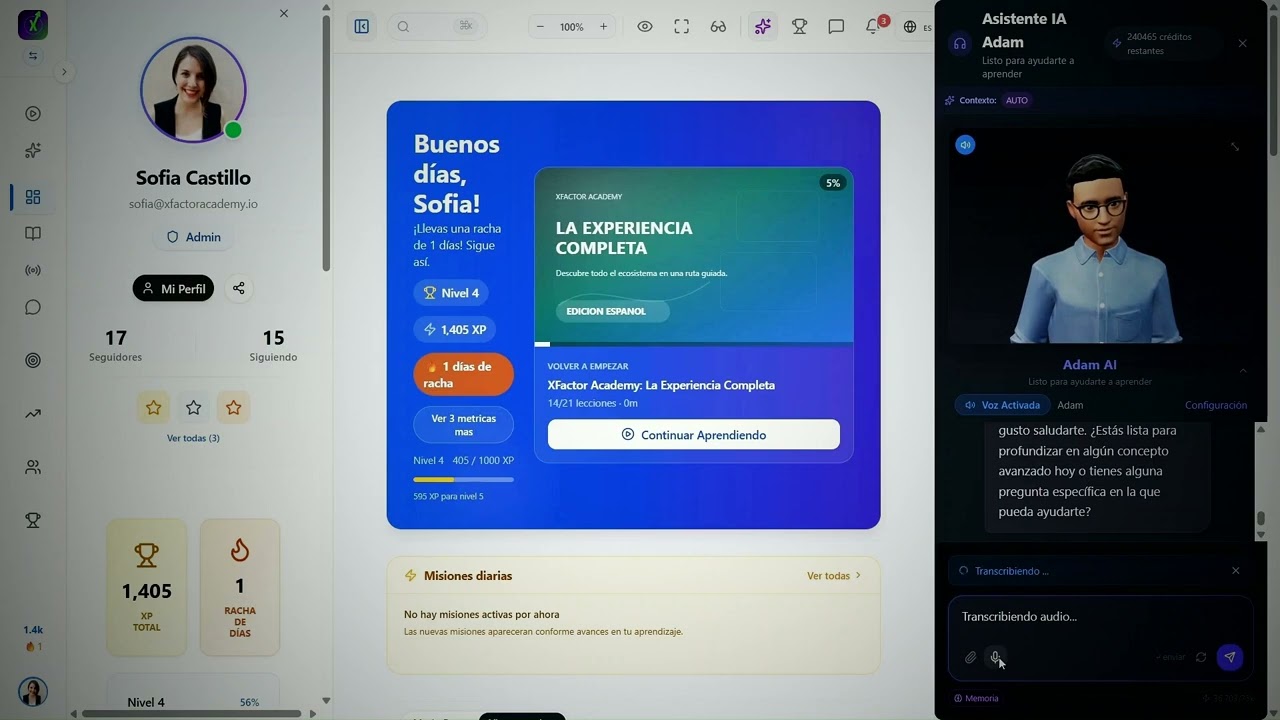Open the courses book icon in sidebar
The image size is (1280, 720).
[33, 233]
